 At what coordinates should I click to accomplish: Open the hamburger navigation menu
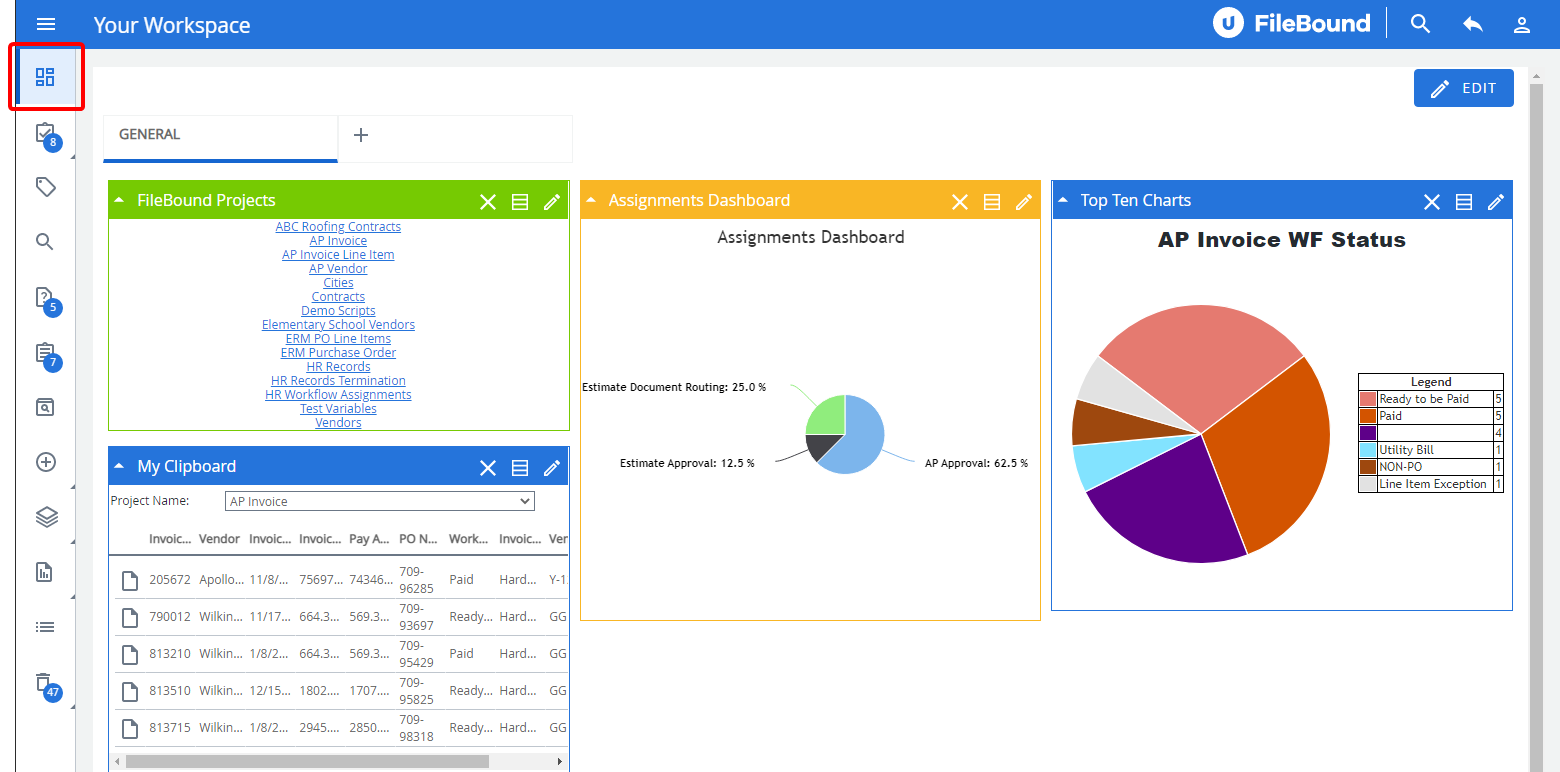[x=46, y=25]
